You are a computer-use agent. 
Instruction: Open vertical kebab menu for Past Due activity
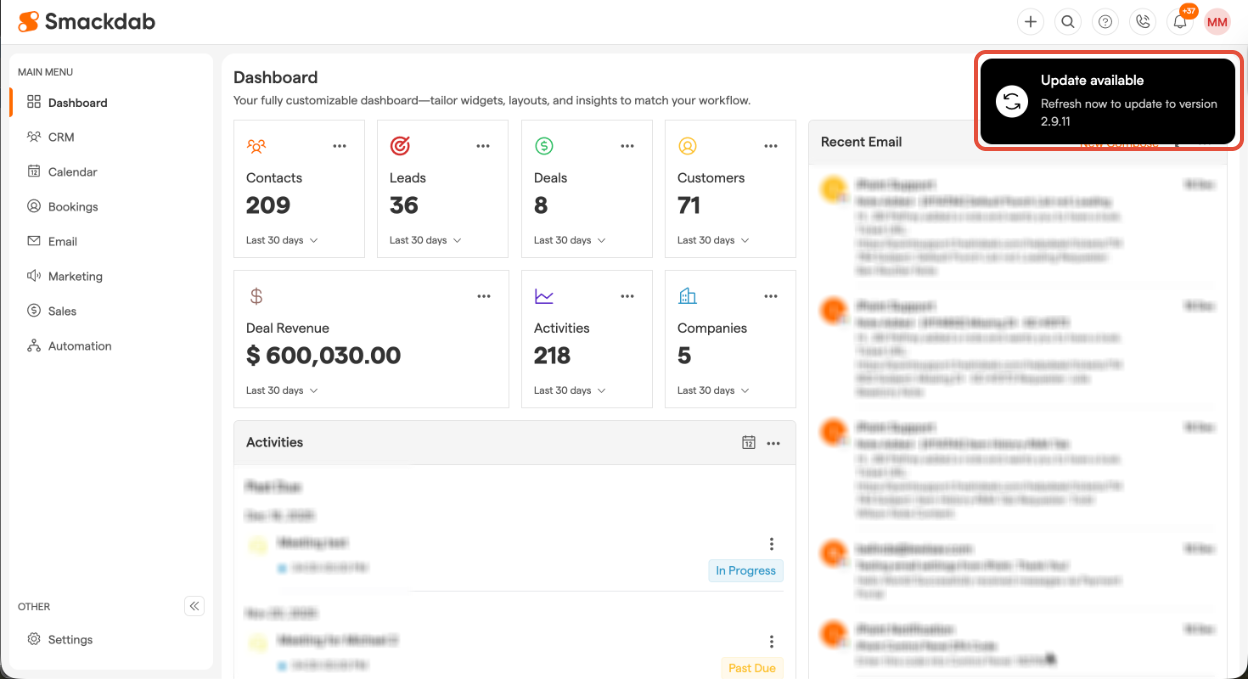[x=771, y=641]
